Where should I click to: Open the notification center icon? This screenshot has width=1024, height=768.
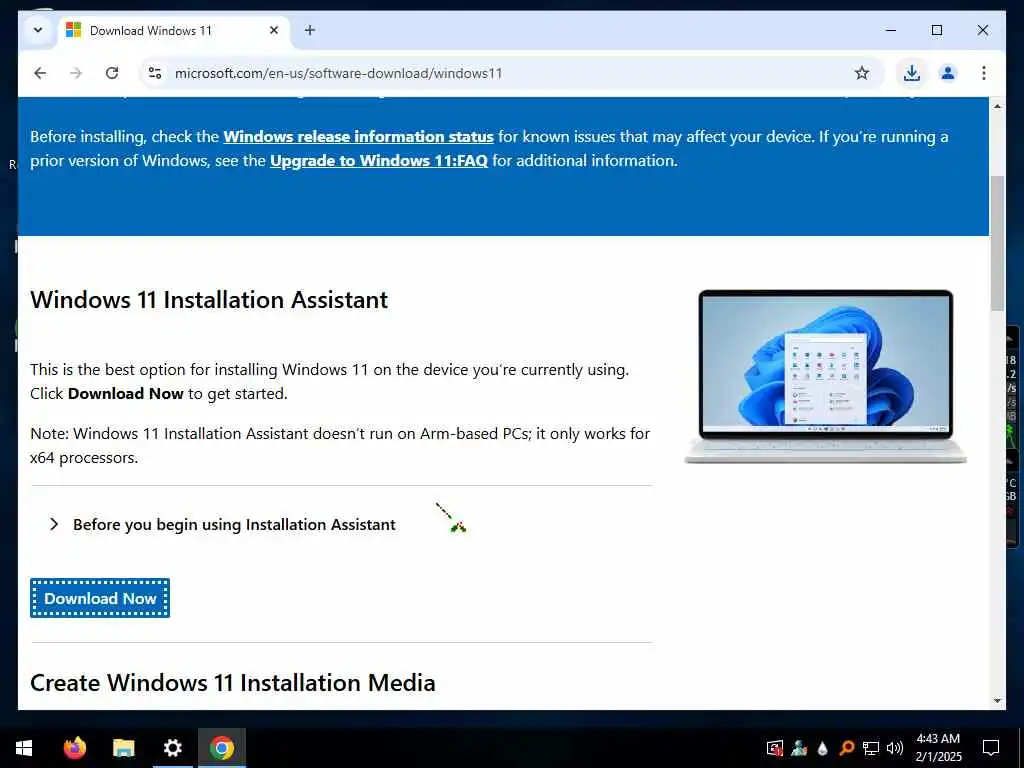(x=991, y=748)
